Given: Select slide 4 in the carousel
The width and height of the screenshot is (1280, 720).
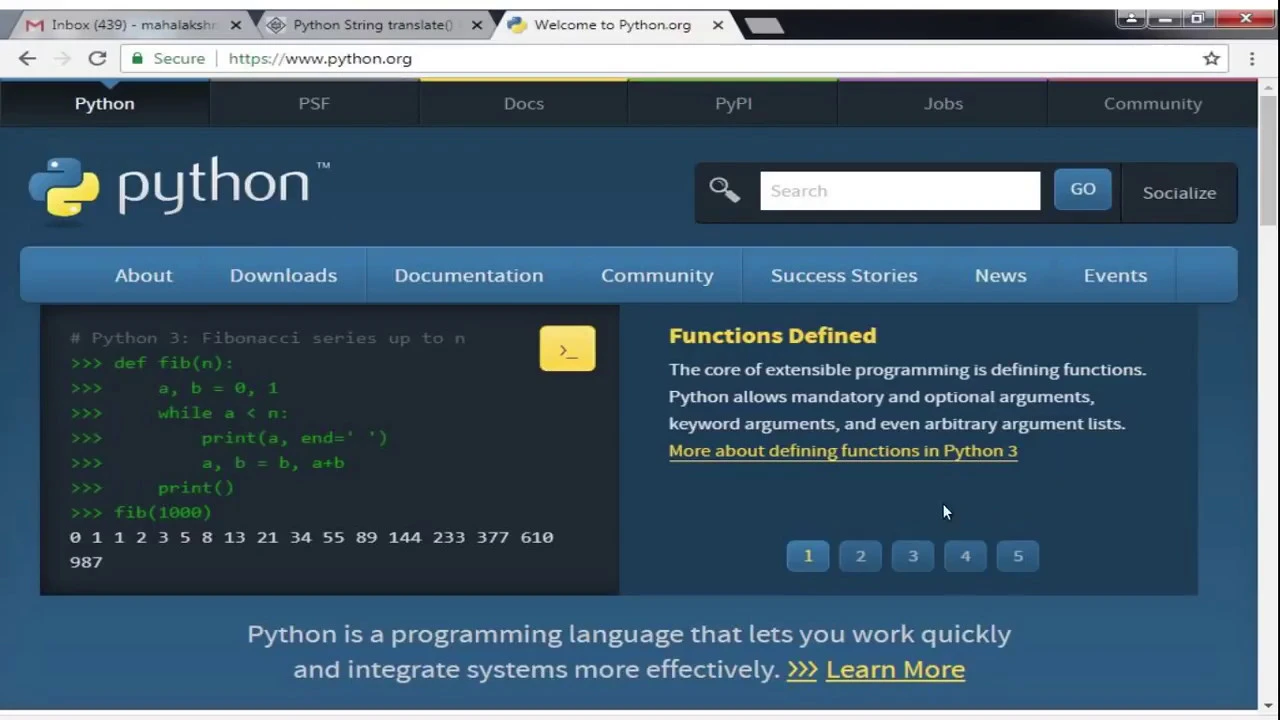Looking at the screenshot, I should pos(965,556).
